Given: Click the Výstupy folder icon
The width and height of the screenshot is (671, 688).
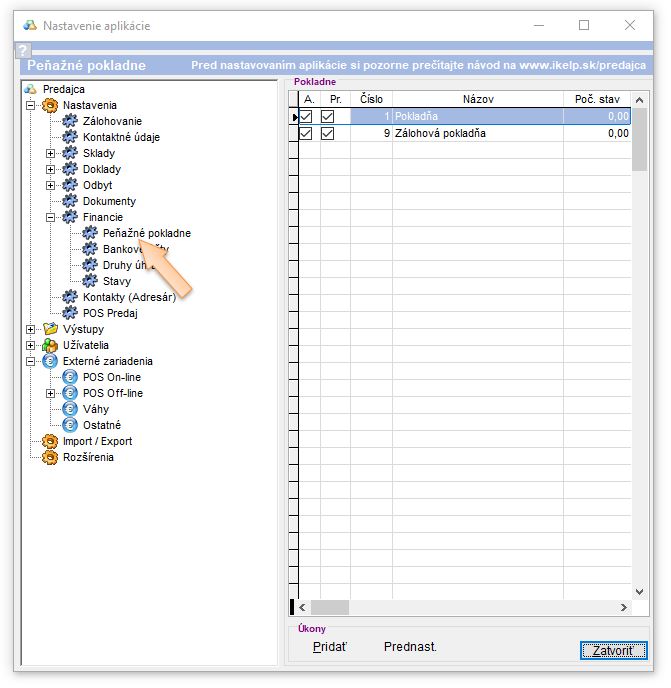Looking at the screenshot, I should pos(50,329).
